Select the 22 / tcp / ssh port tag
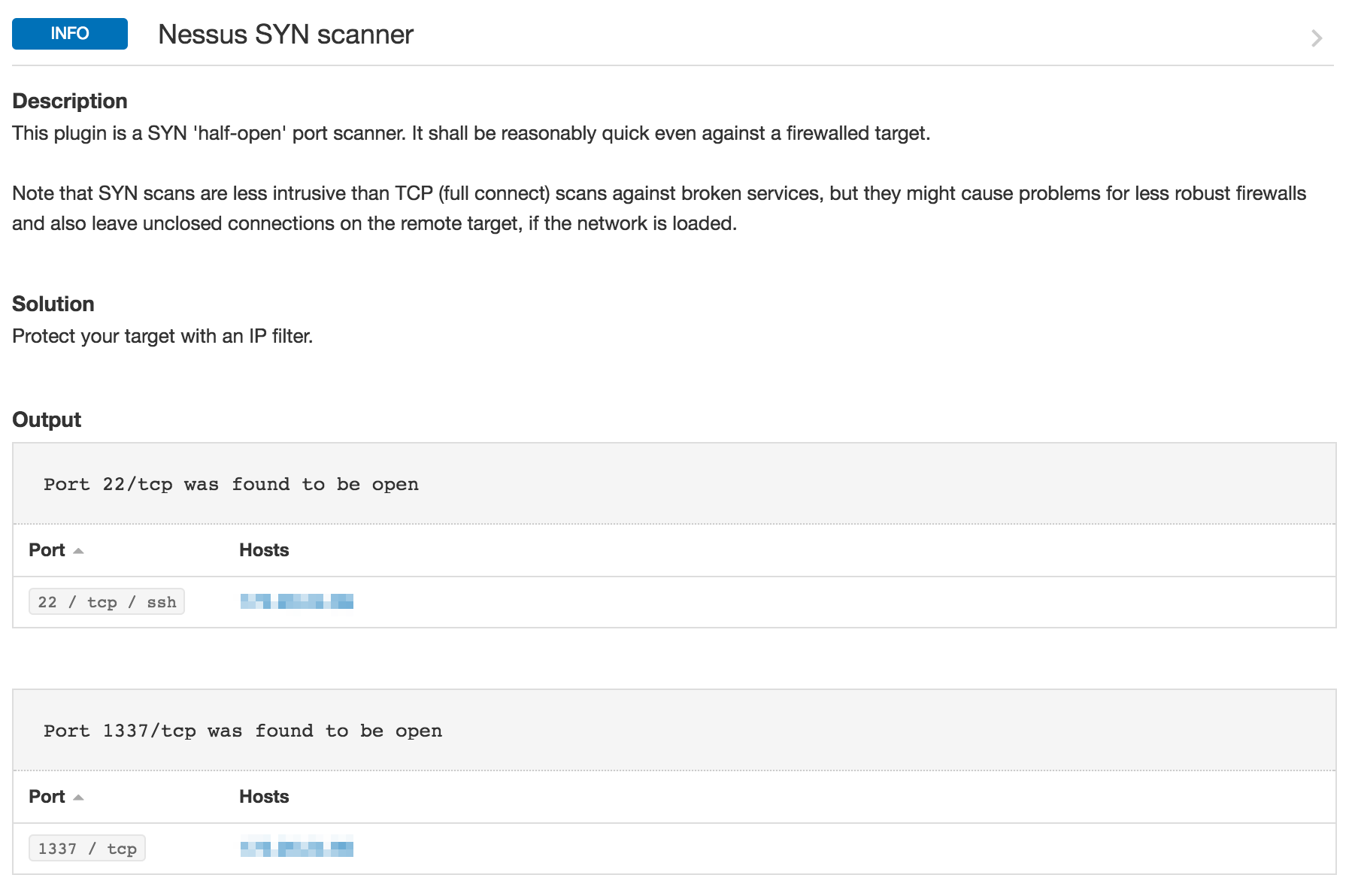 coord(107,602)
